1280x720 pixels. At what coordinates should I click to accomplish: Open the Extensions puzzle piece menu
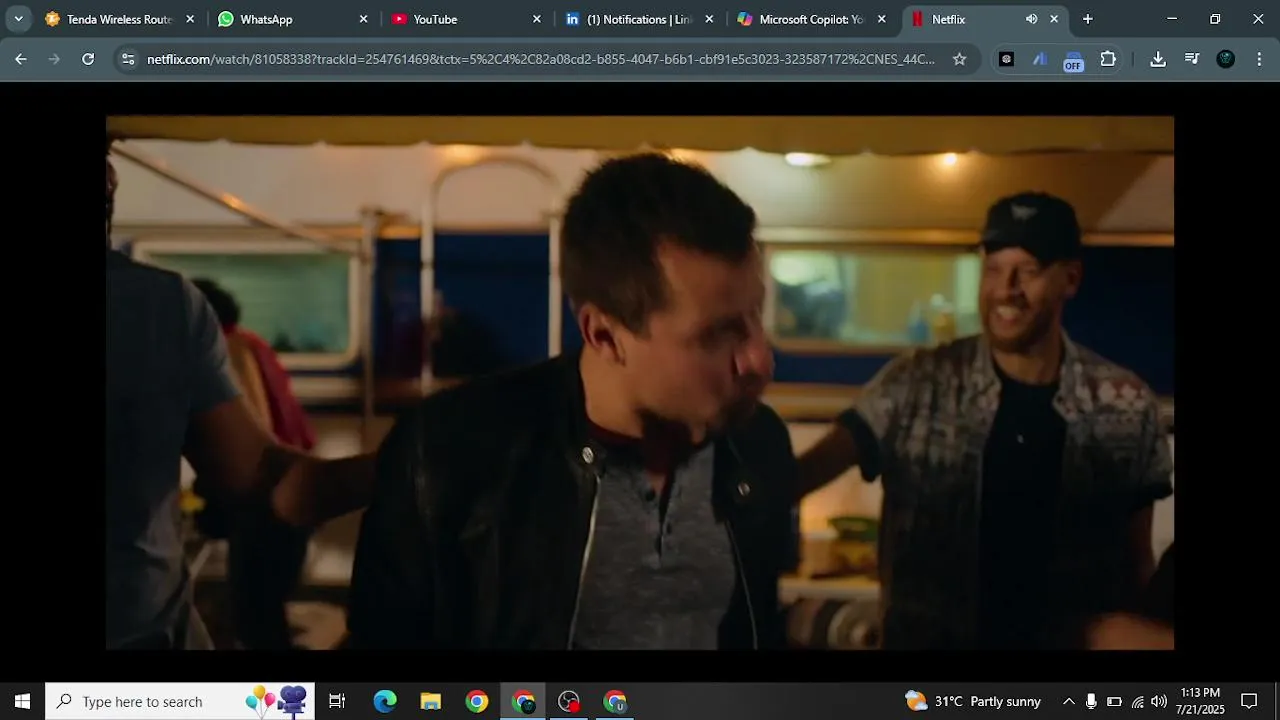tap(1108, 59)
